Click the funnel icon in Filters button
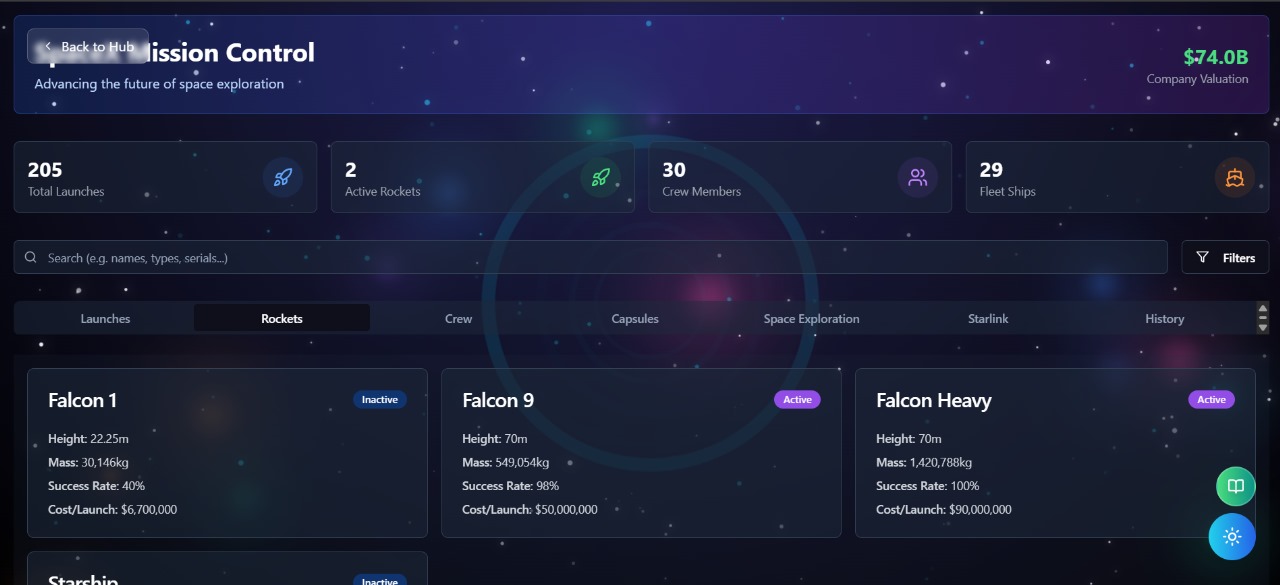This screenshot has width=1280, height=585. (x=1203, y=258)
